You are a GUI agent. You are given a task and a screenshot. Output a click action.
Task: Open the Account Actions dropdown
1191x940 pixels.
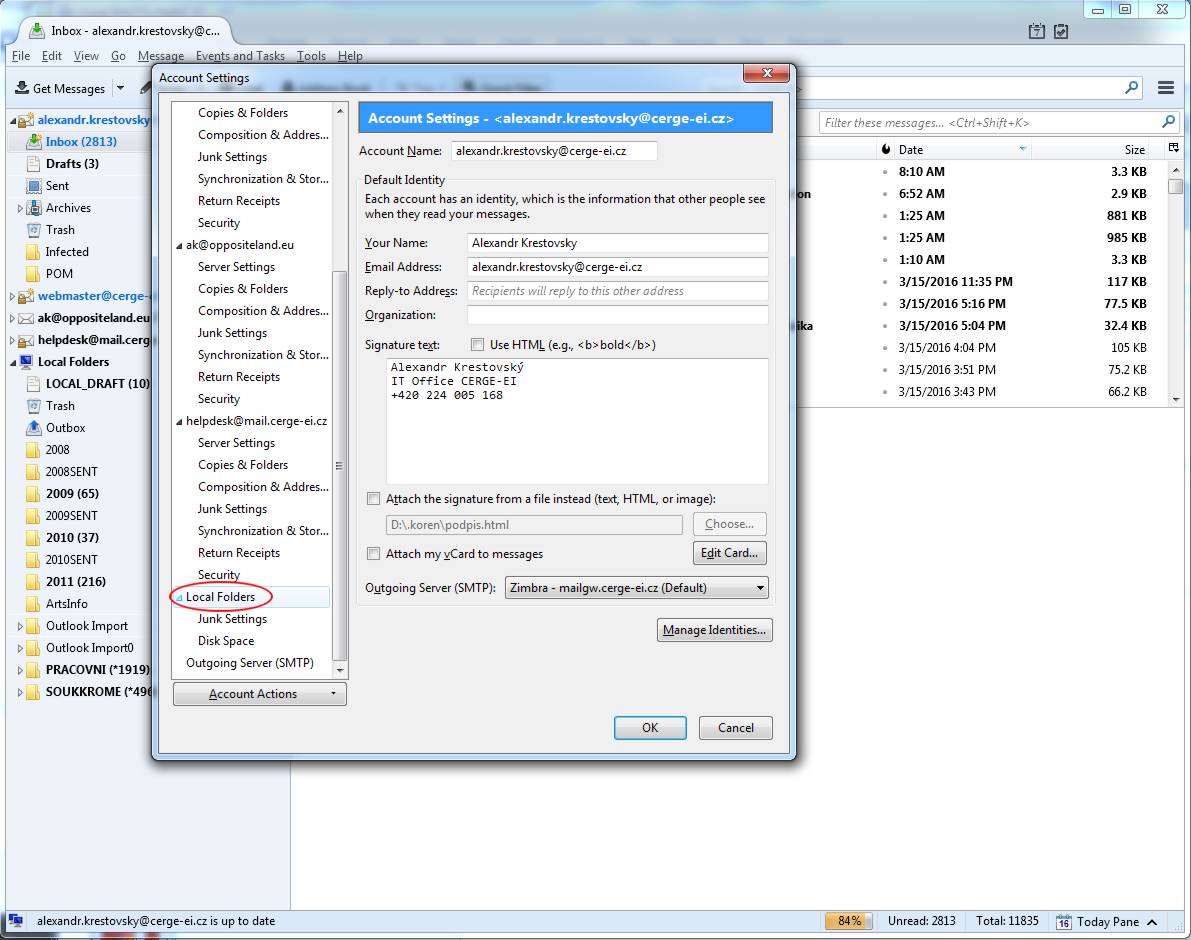259,694
